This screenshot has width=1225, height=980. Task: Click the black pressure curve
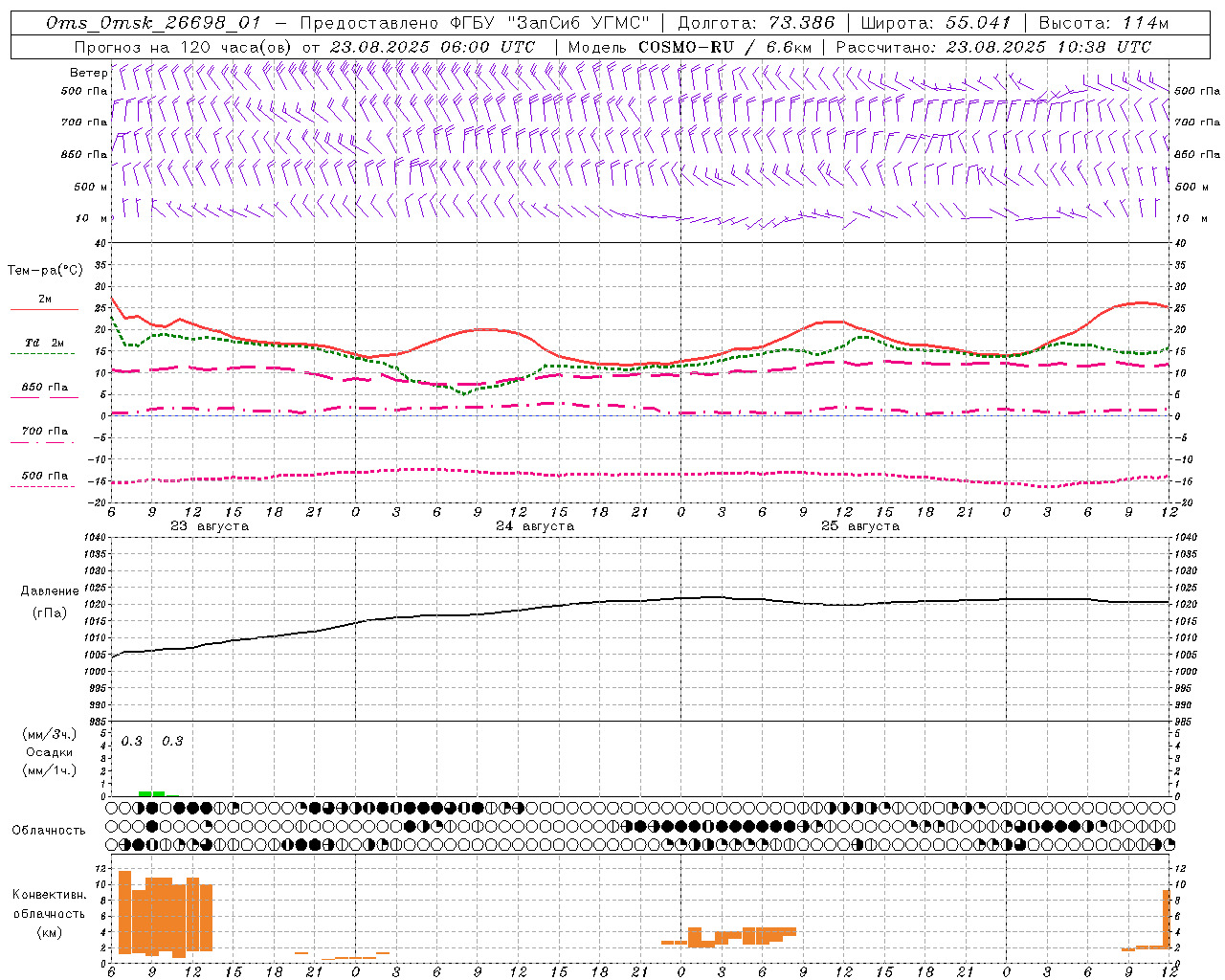(x=641, y=600)
